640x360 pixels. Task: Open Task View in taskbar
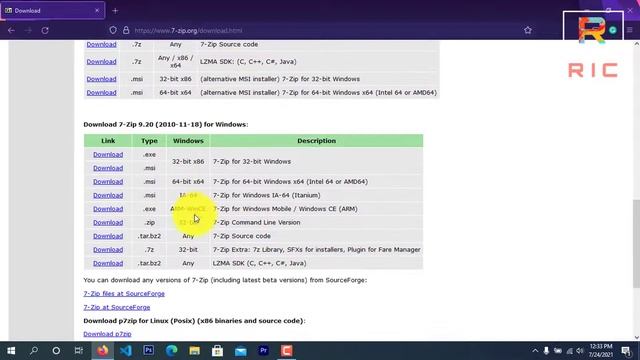coord(79,351)
